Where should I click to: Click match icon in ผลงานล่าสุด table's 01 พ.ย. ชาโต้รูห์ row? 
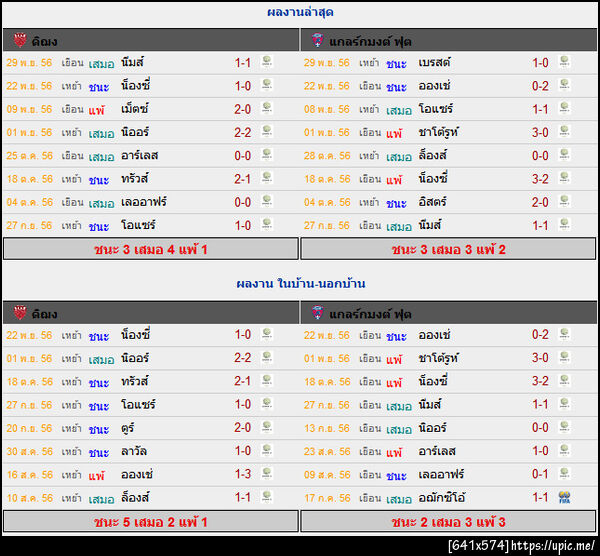point(564,132)
